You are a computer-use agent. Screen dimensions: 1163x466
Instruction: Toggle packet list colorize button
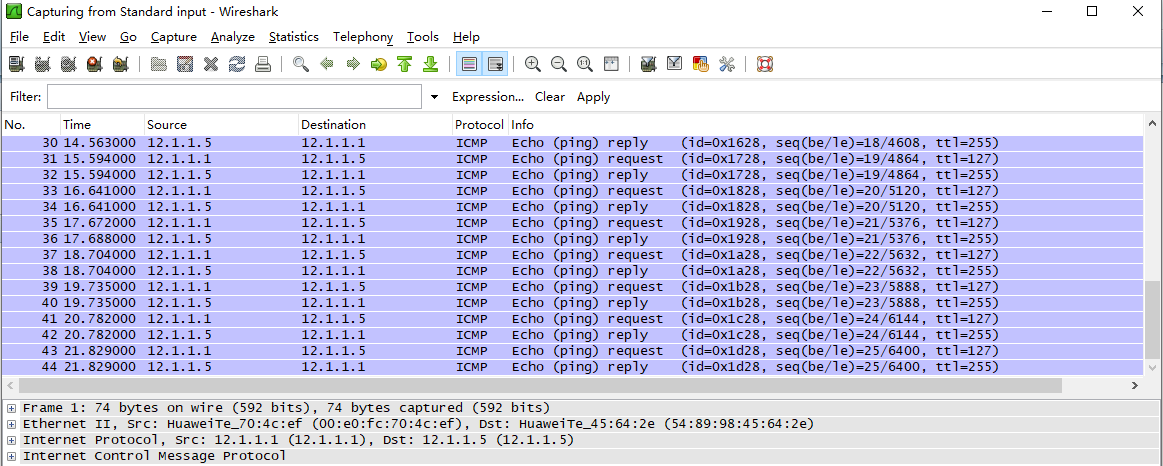point(469,65)
